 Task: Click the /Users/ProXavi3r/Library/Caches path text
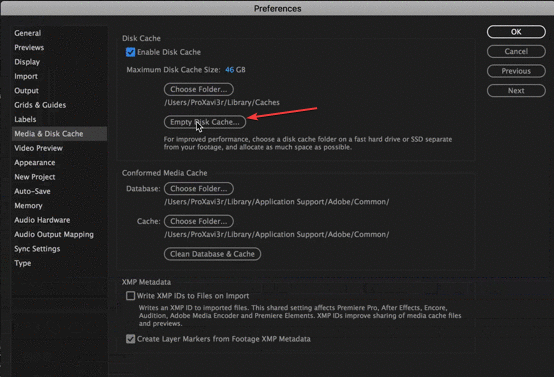[222, 102]
